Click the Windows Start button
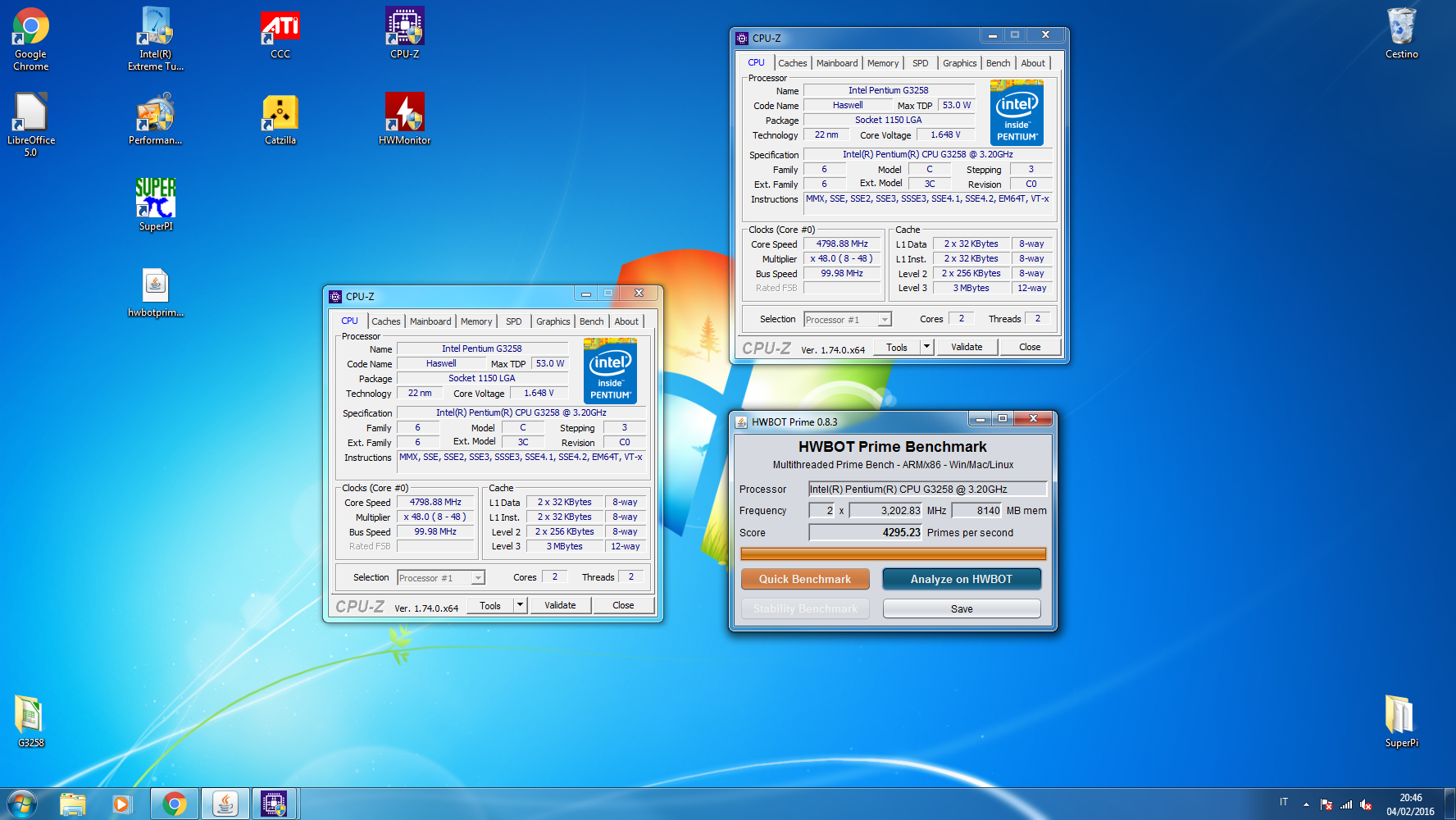 [22, 804]
